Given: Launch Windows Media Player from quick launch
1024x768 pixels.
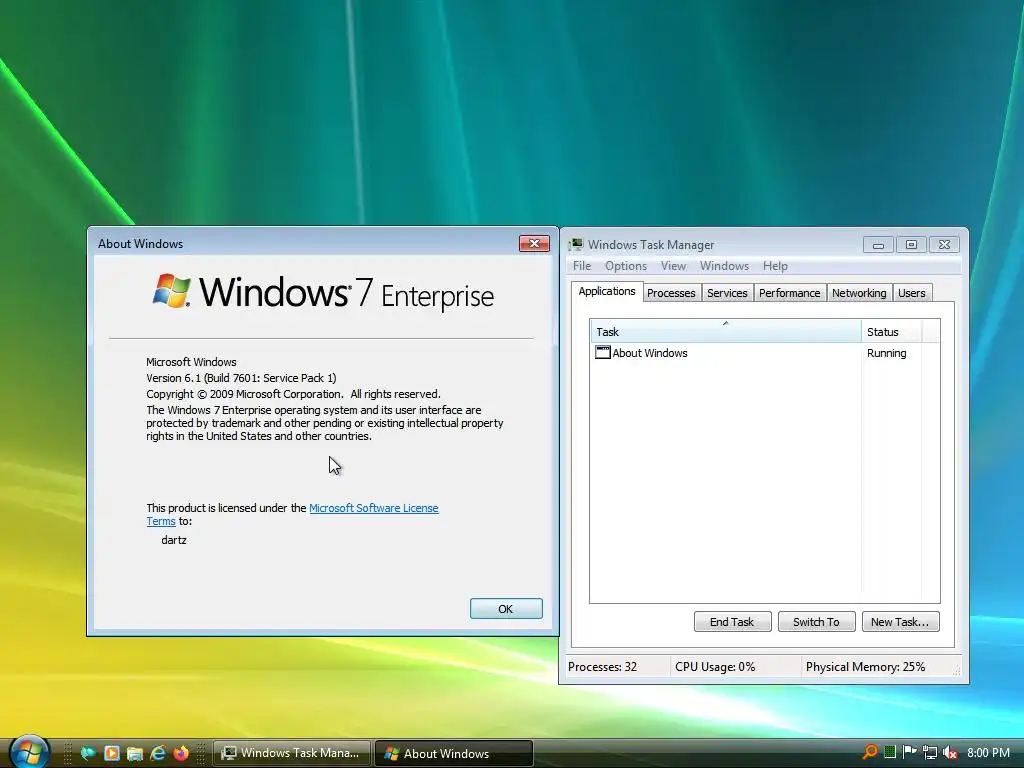Looking at the screenshot, I should [112, 753].
